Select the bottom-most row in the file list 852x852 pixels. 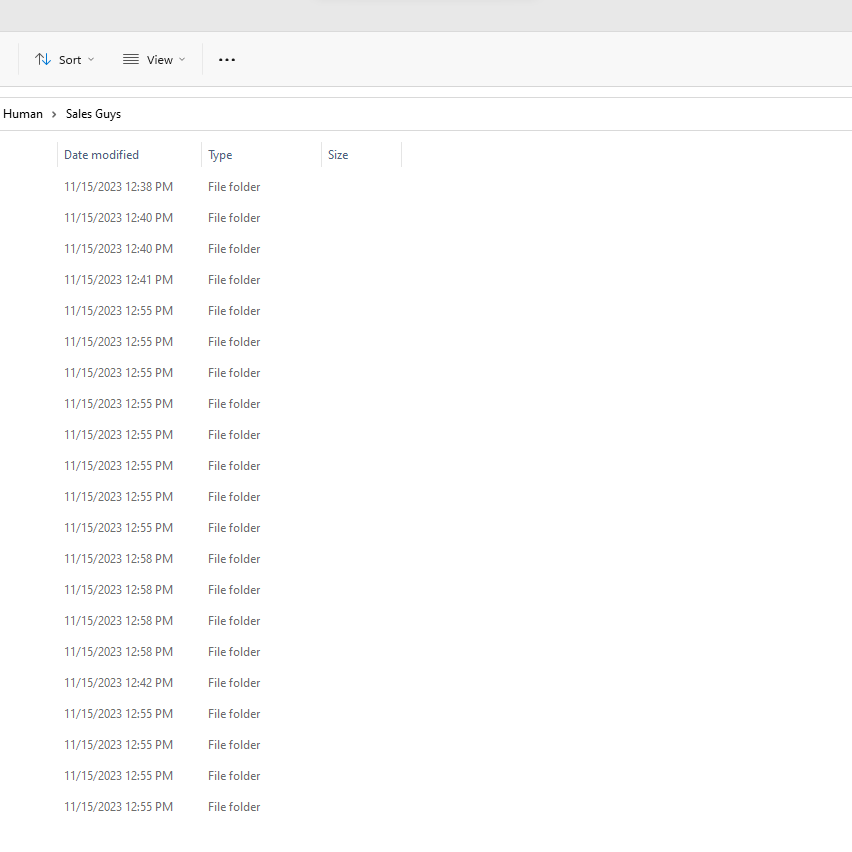(118, 807)
